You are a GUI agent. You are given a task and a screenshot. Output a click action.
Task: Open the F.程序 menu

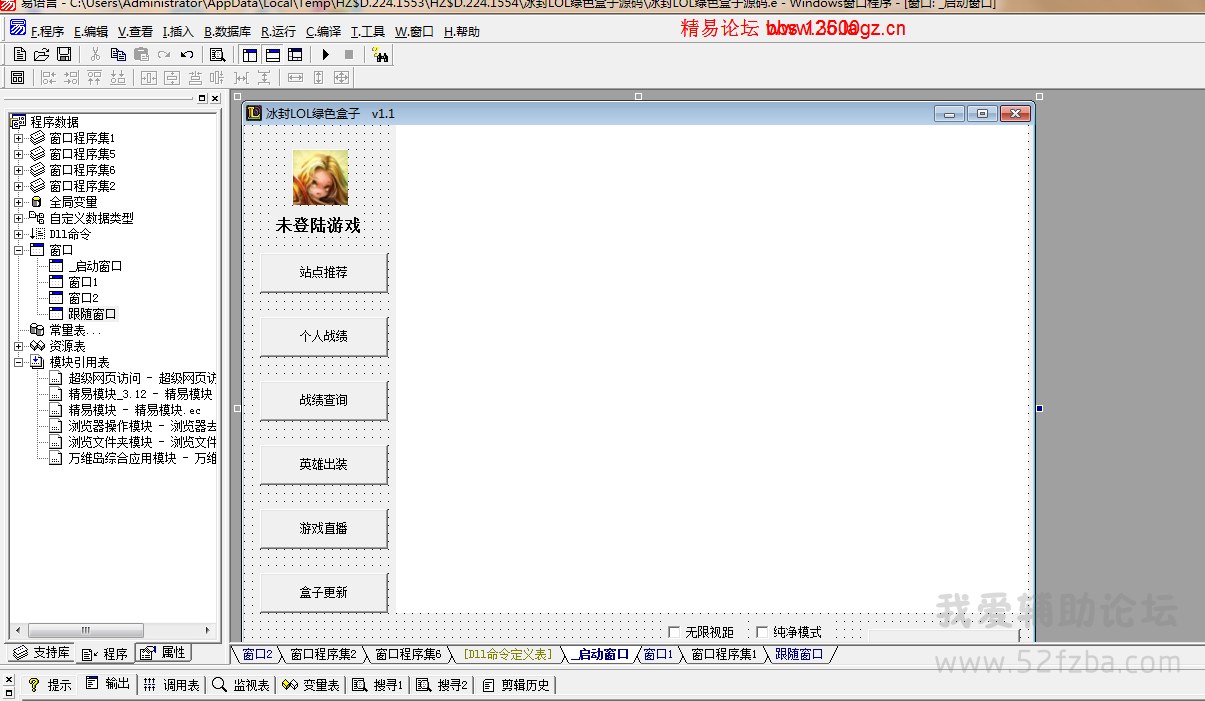[47, 31]
